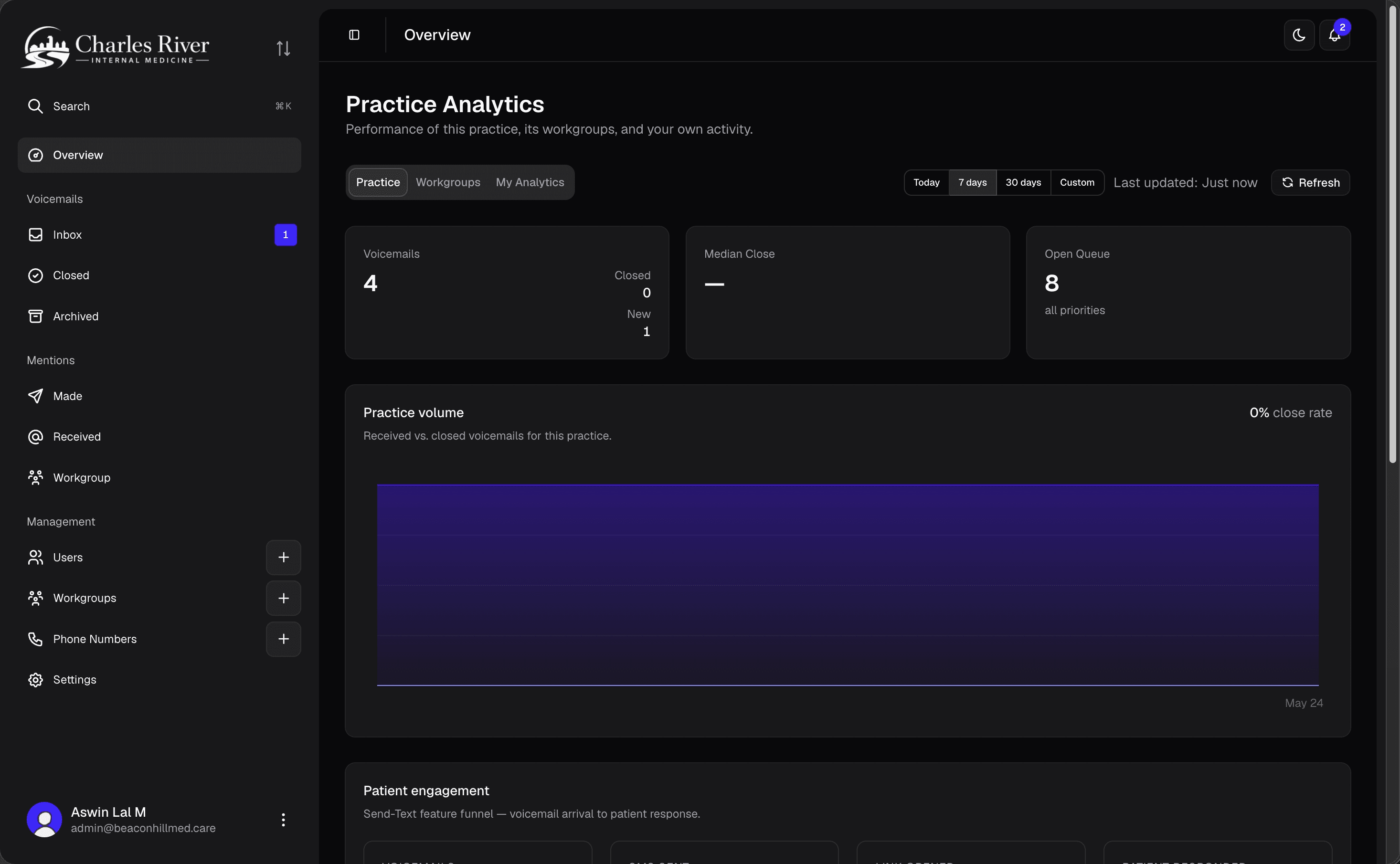Screen dimensions: 1400x864
Task: View Received mentions
Action: pyautogui.click(x=159, y=437)
